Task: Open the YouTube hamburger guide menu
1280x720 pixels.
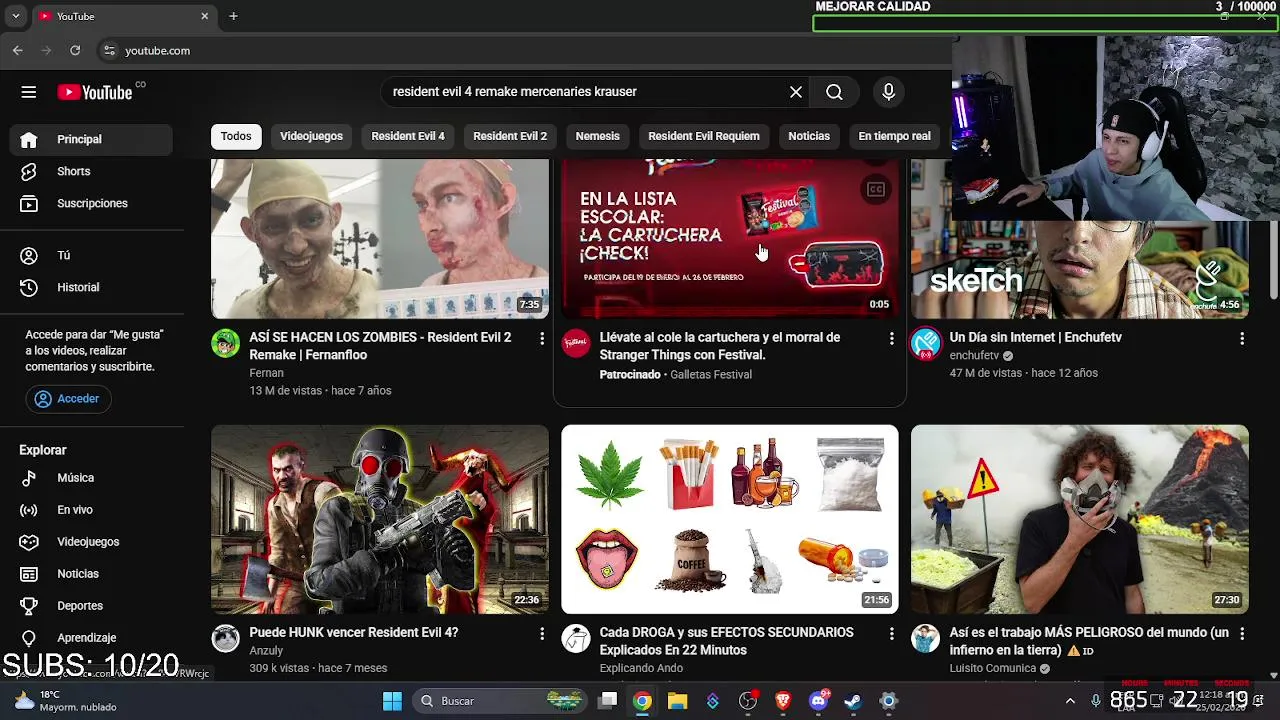Action: click(28, 92)
